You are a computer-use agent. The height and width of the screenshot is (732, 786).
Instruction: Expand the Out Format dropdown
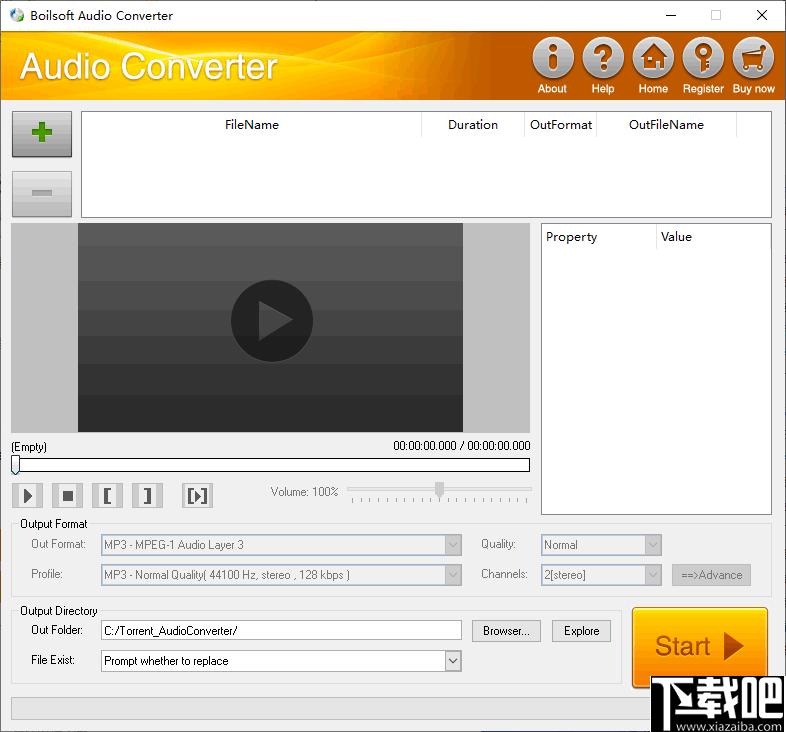click(453, 544)
